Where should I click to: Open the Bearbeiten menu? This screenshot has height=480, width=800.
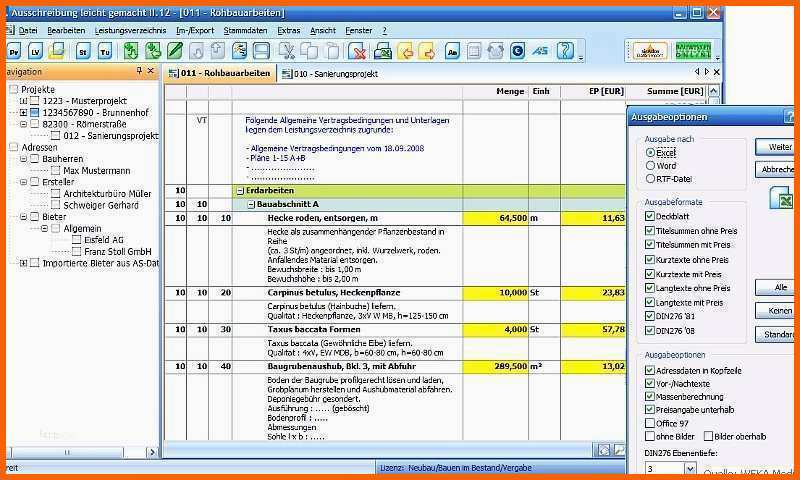pyautogui.click(x=66, y=31)
